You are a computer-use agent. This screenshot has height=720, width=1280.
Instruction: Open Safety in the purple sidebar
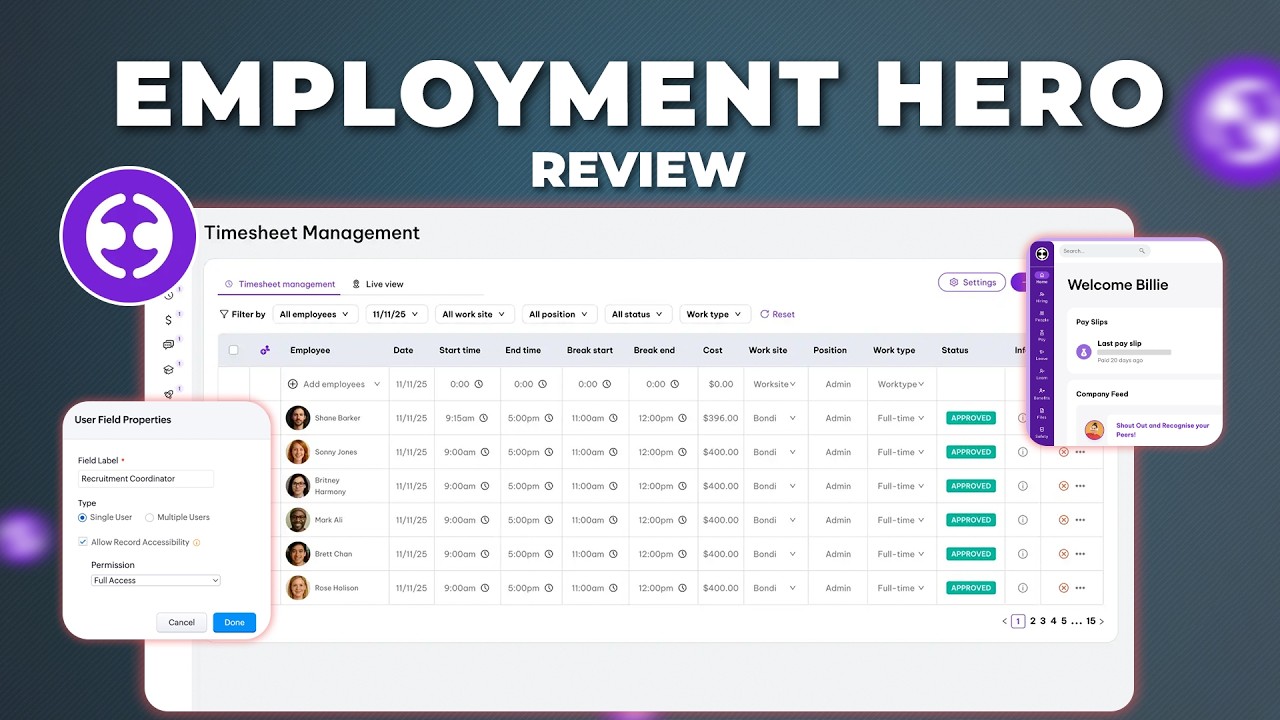(1042, 433)
